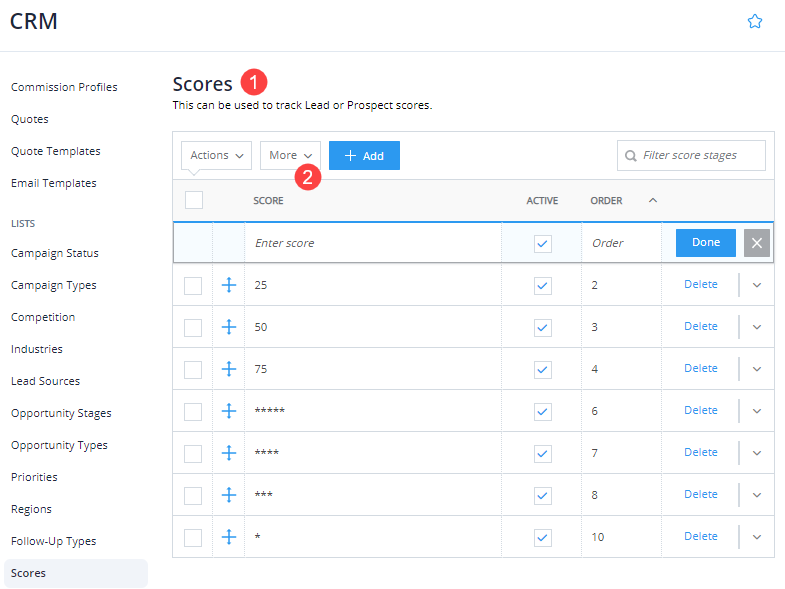Click the drag handle for the *** row
Viewport: 785px width, 589px height.
pyautogui.click(x=229, y=495)
